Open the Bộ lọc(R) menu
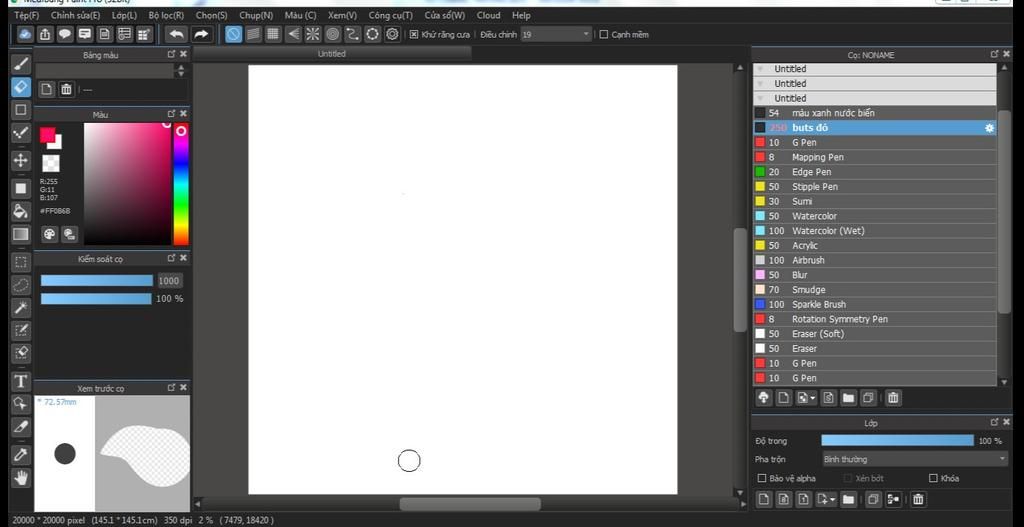 (166, 15)
